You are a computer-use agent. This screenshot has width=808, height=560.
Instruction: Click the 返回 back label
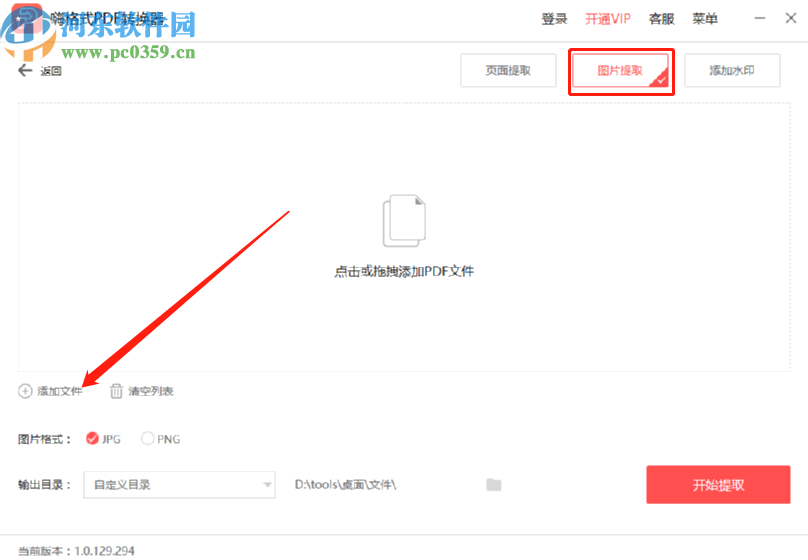tap(51, 71)
